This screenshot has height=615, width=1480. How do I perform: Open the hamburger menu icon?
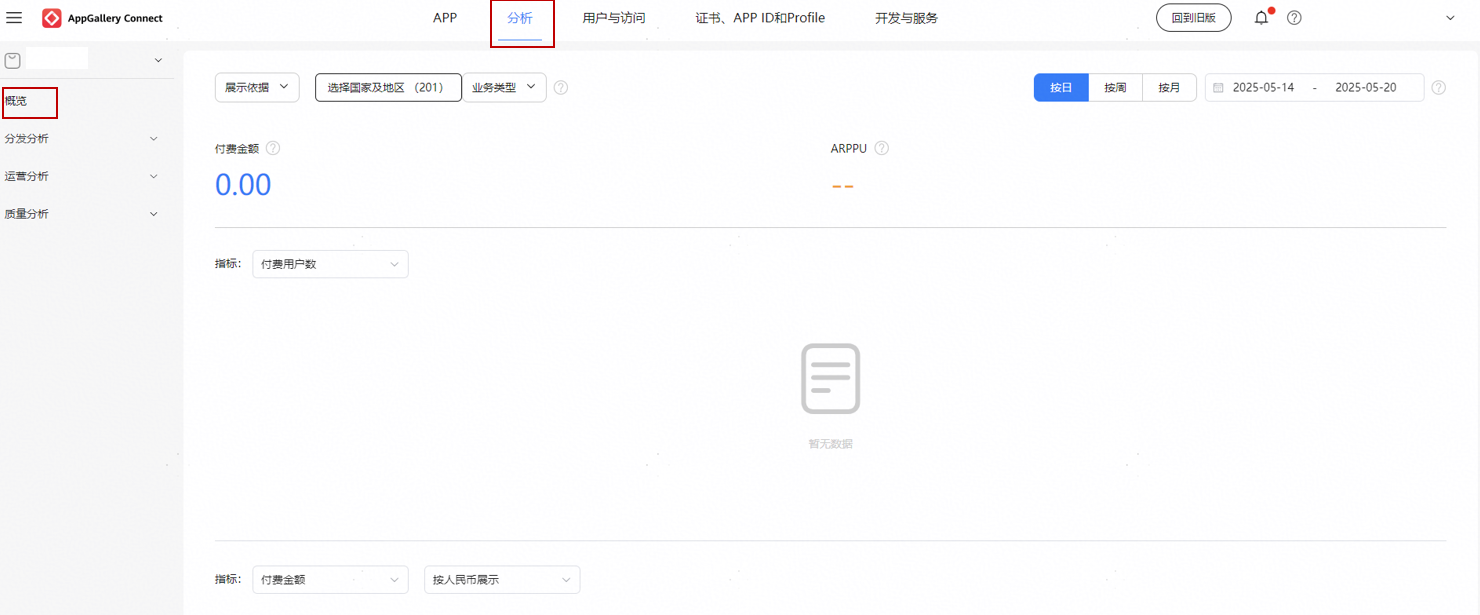(14, 18)
